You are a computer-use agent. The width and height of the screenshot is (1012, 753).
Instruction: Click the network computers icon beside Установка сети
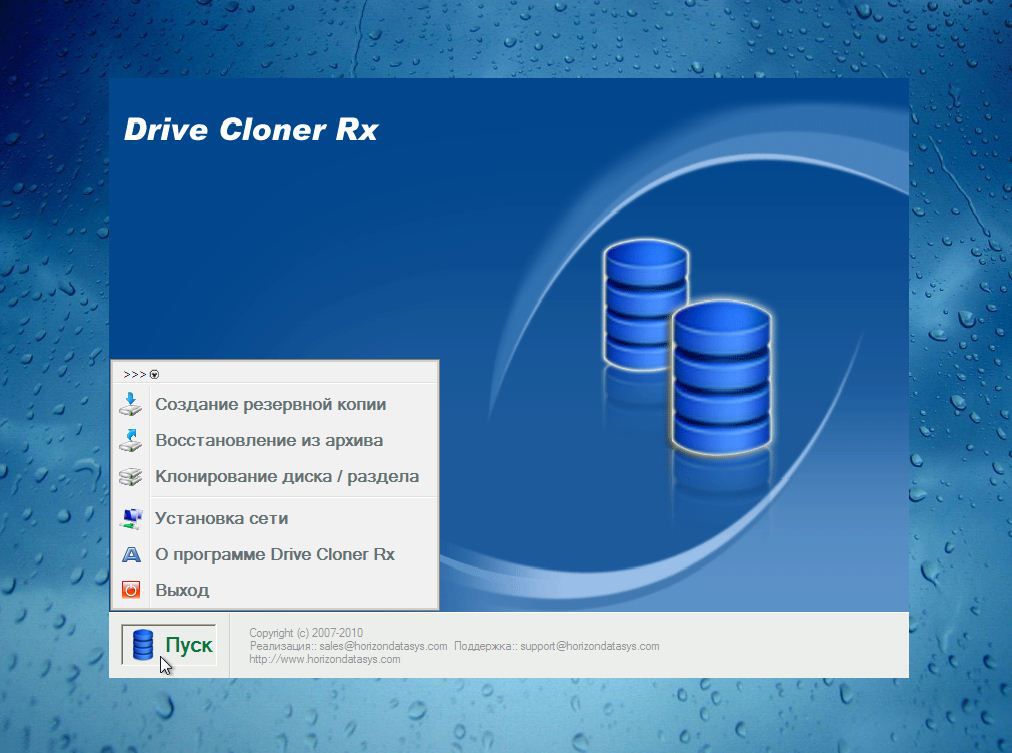(x=131, y=519)
